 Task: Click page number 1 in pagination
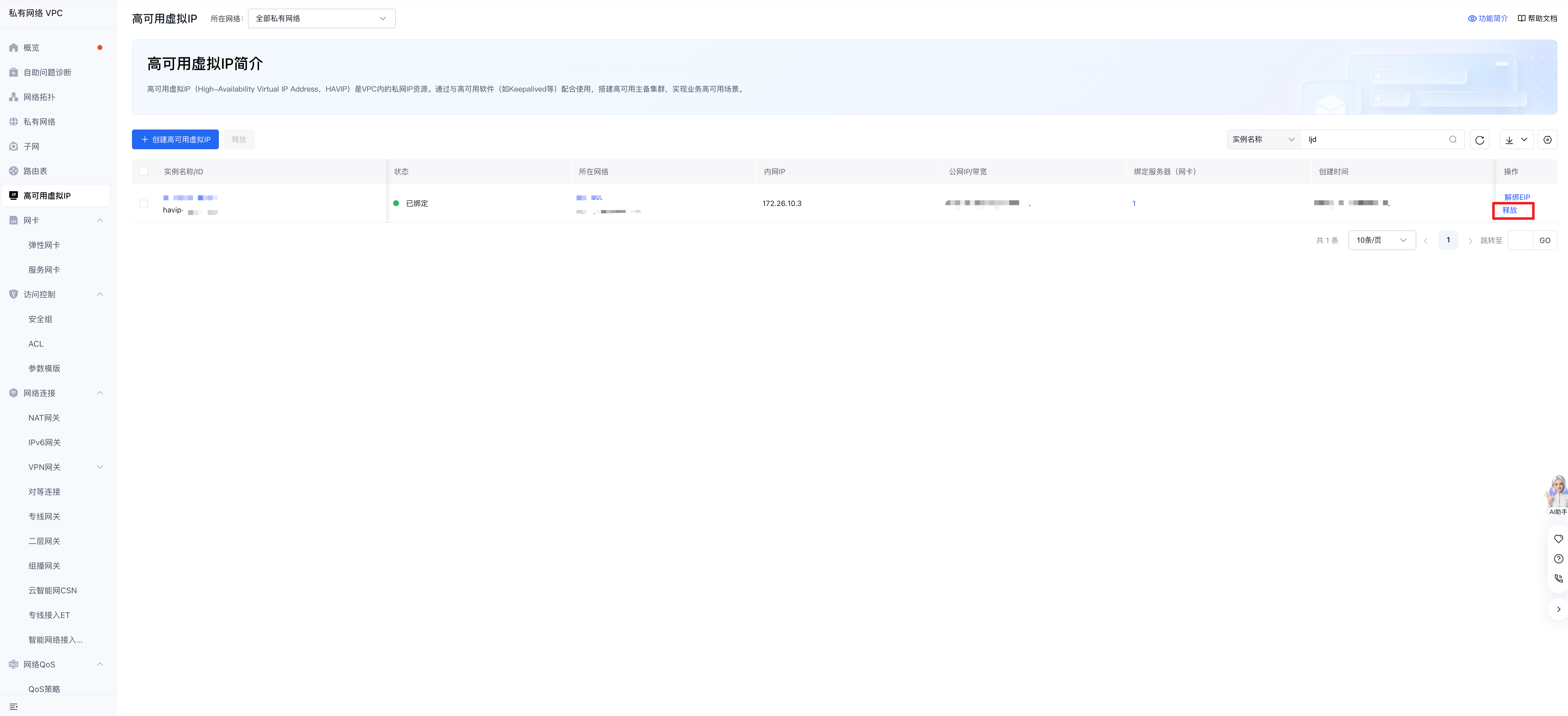pos(1448,240)
